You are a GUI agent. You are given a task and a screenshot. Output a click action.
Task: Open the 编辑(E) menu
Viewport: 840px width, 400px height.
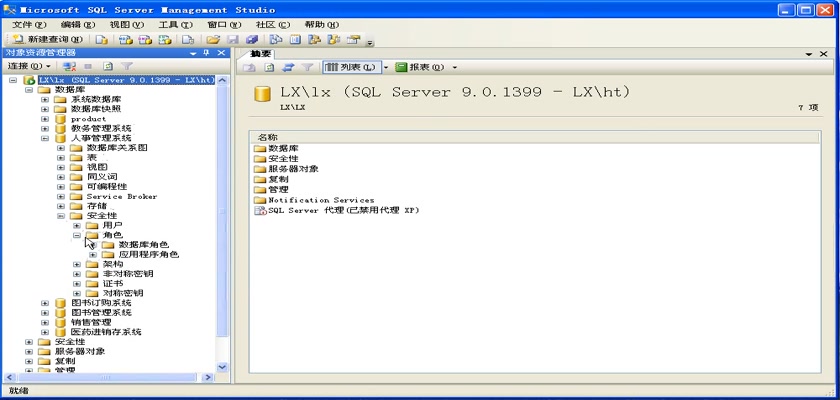click(78, 25)
